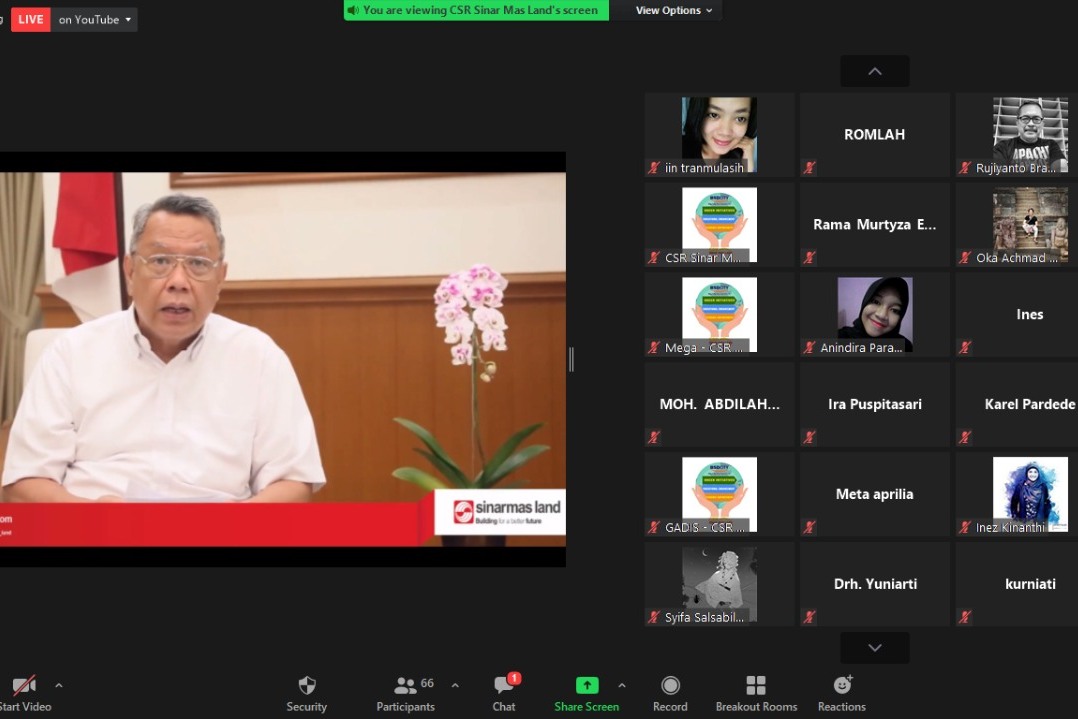Toggle Start Video camera on
This screenshot has height=719, width=1078.
tap(24, 686)
